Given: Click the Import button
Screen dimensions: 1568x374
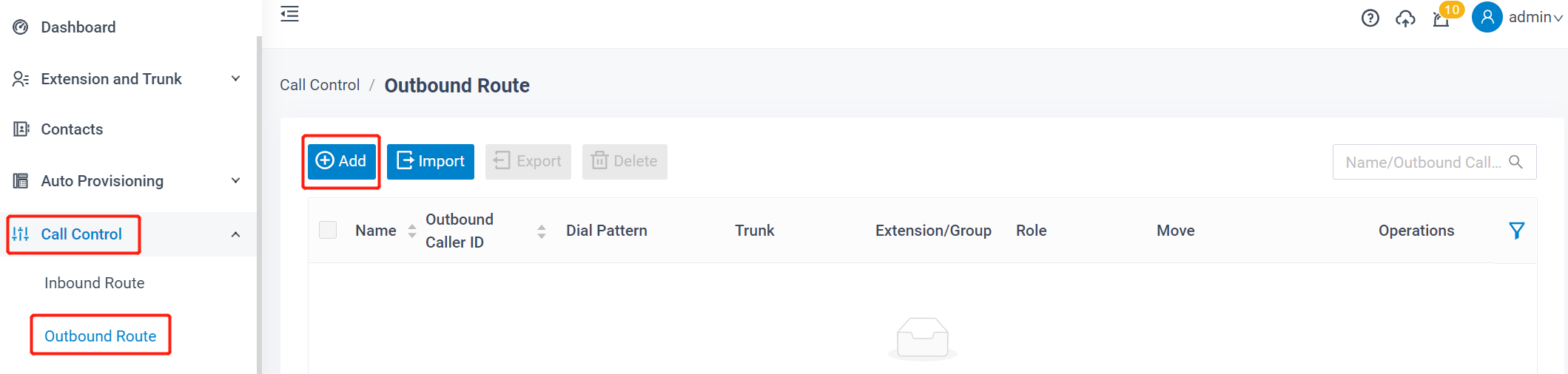Looking at the screenshot, I should 431,161.
